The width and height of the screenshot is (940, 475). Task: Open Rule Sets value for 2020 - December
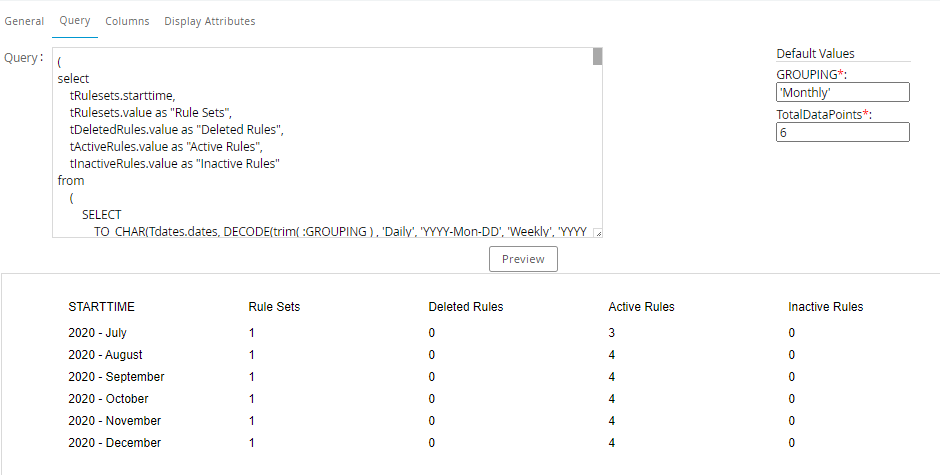[x=252, y=443]
